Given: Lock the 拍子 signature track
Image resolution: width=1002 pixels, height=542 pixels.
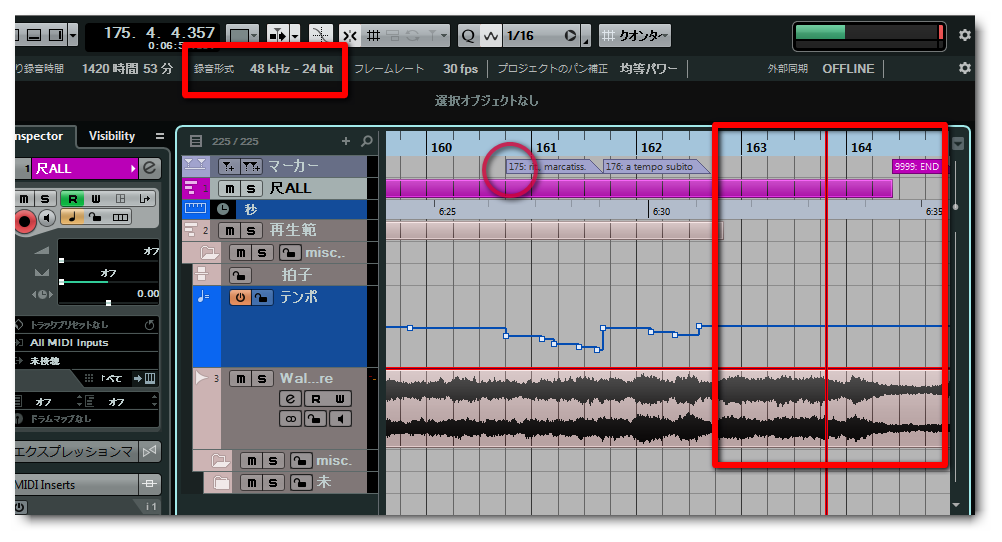Looking at the screenshot, I should click(x=240, y=275).
